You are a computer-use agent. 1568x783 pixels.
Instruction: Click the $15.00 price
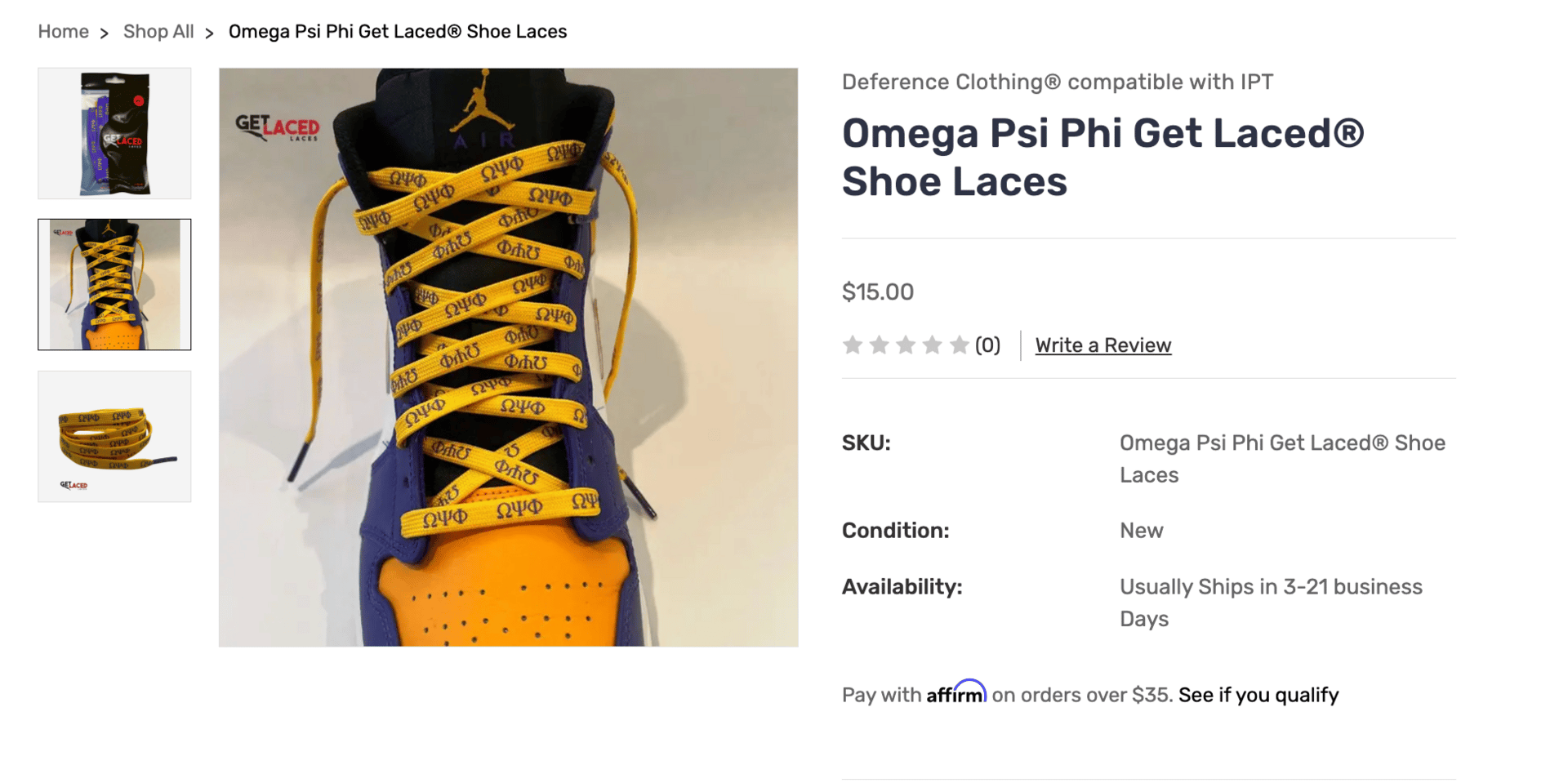coord(877,291)
